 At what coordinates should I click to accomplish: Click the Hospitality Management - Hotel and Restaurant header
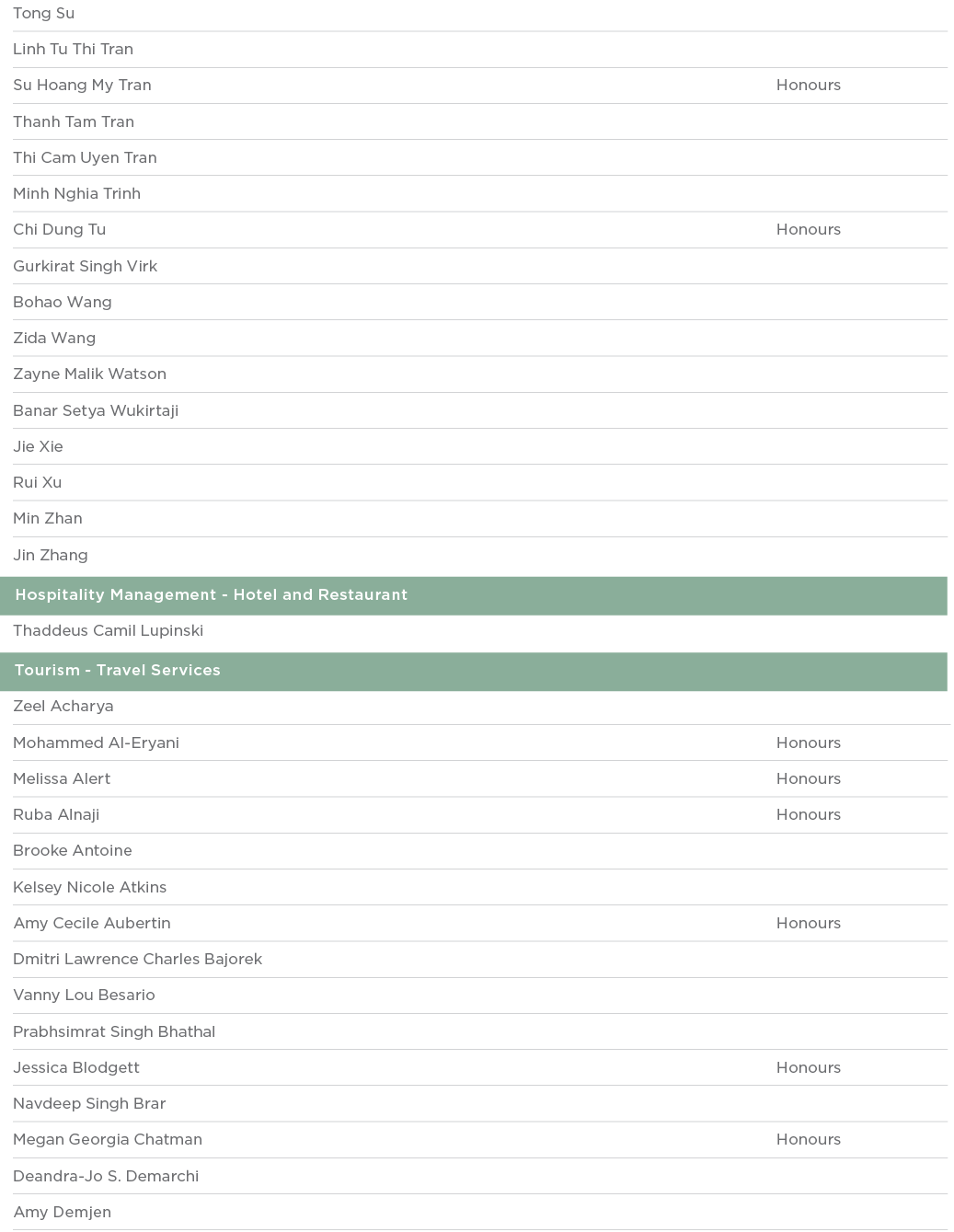click(211, 595)
